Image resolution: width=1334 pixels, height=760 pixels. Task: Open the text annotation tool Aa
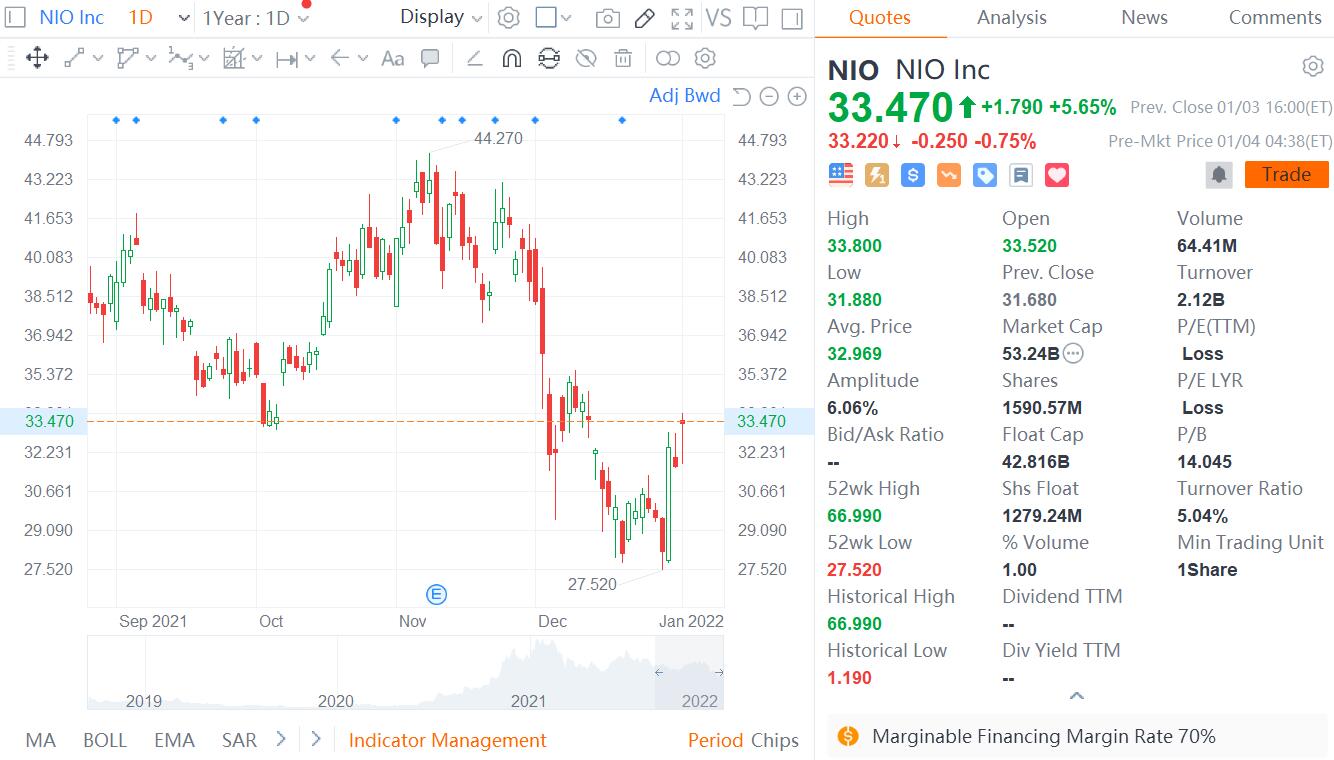coord(393,58)
